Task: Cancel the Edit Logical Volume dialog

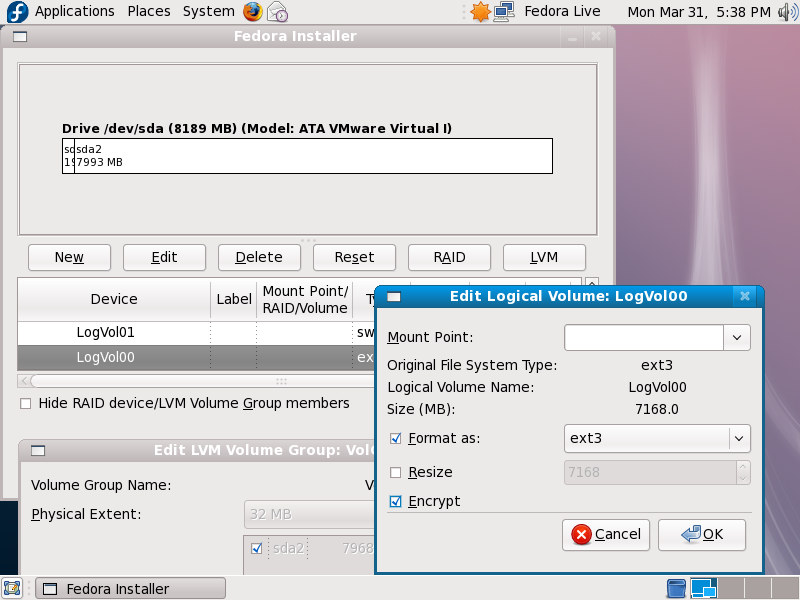Action: point(606,535)
